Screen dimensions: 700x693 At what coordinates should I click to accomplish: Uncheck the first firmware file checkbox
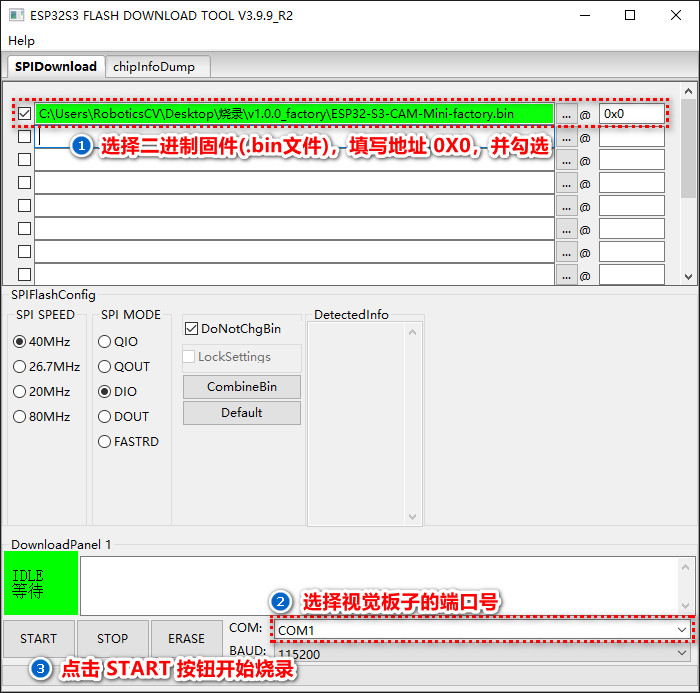coord(25,113)
